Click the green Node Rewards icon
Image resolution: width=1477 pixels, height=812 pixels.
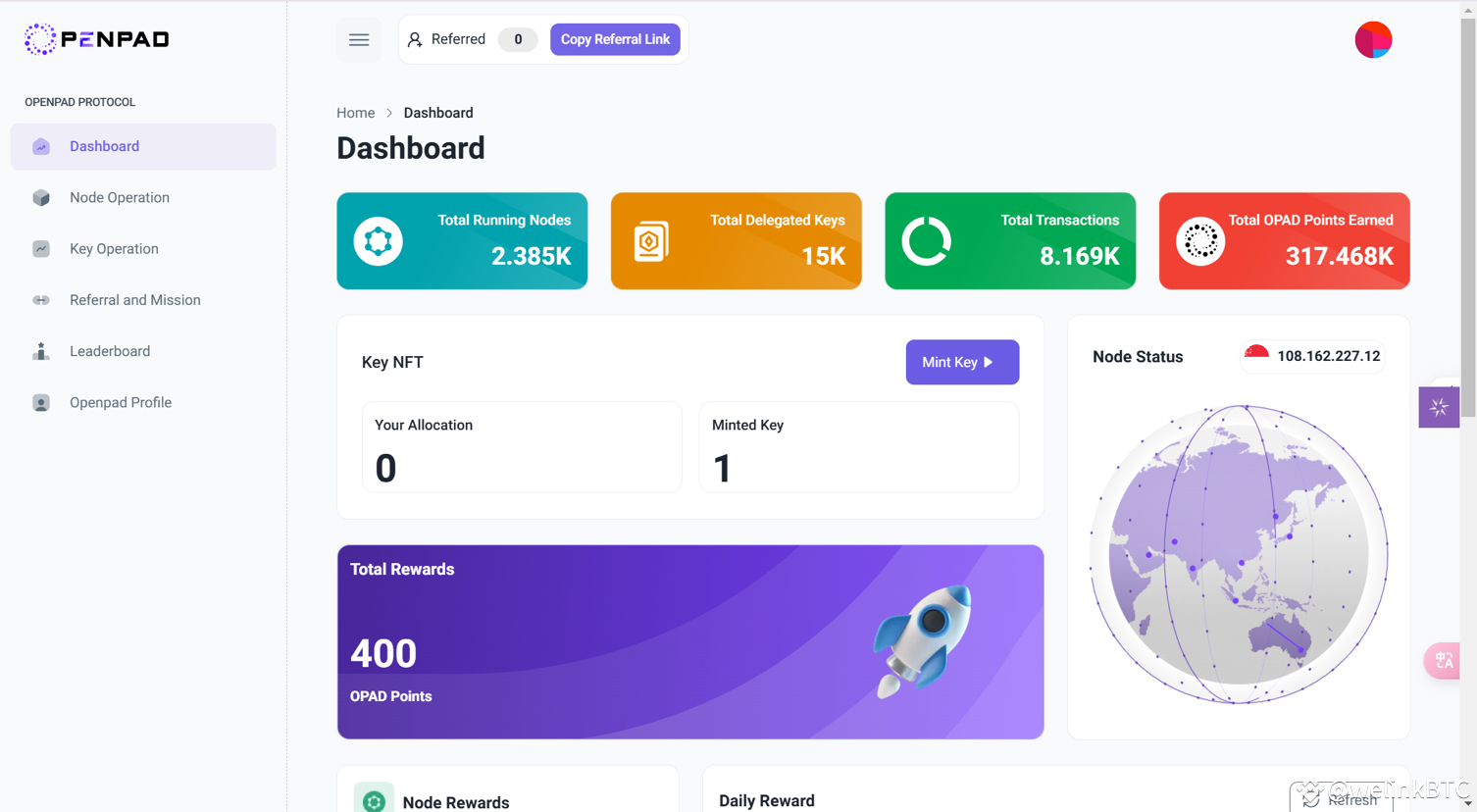(374, 800)
